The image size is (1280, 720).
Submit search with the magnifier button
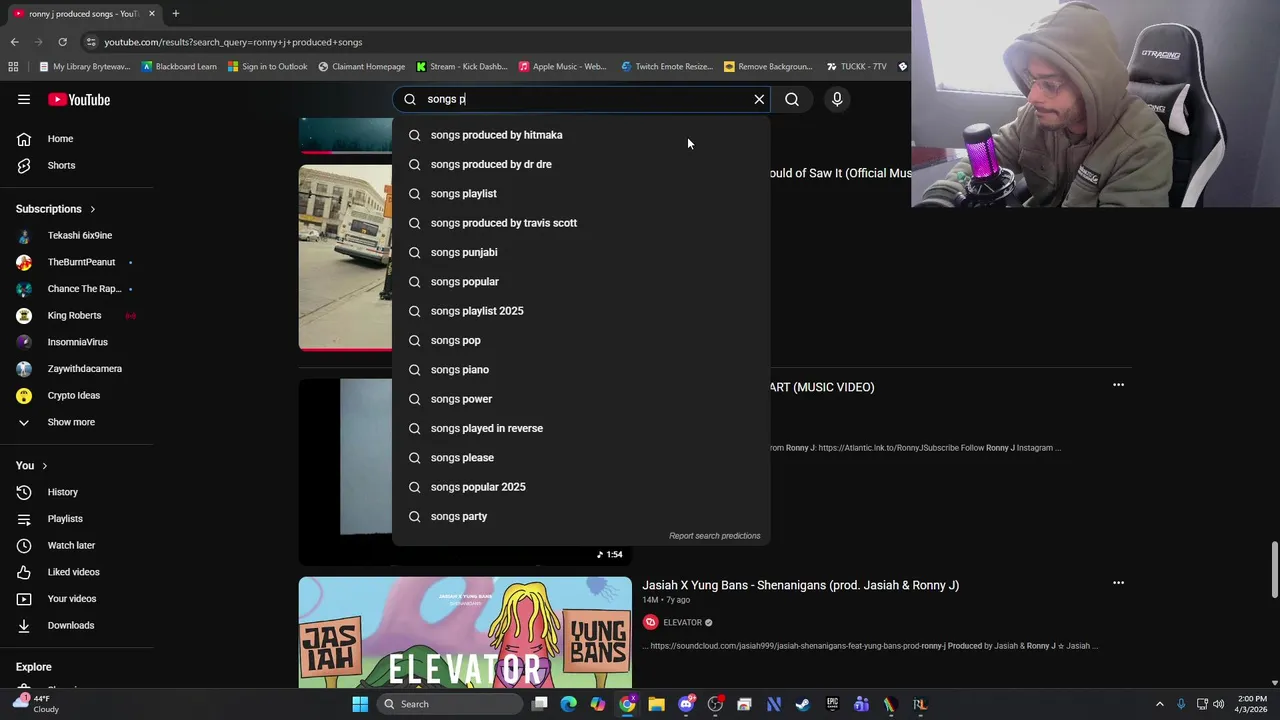click(x=792, y=99)
